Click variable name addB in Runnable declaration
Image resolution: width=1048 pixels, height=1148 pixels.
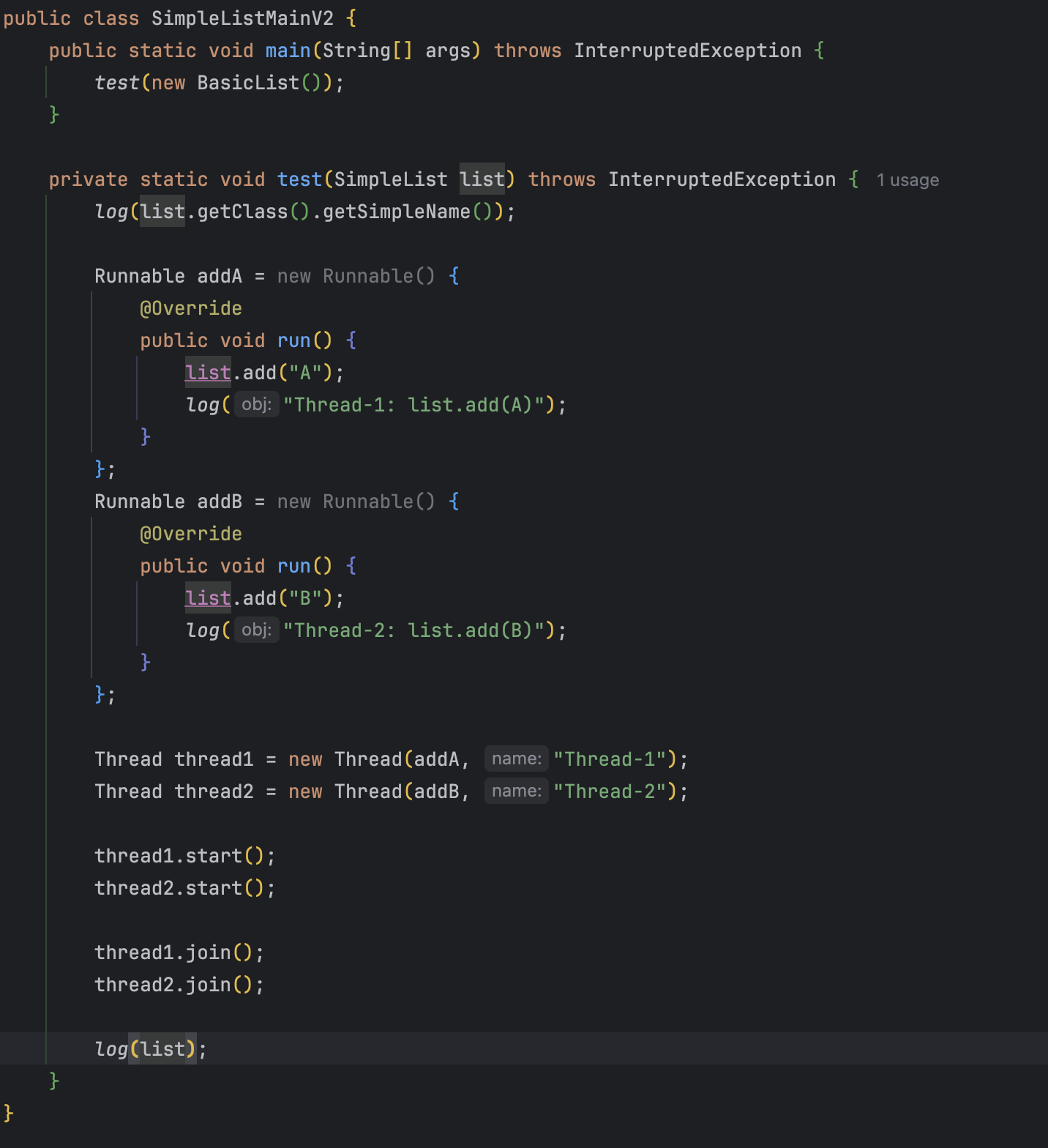click(220, 502)
